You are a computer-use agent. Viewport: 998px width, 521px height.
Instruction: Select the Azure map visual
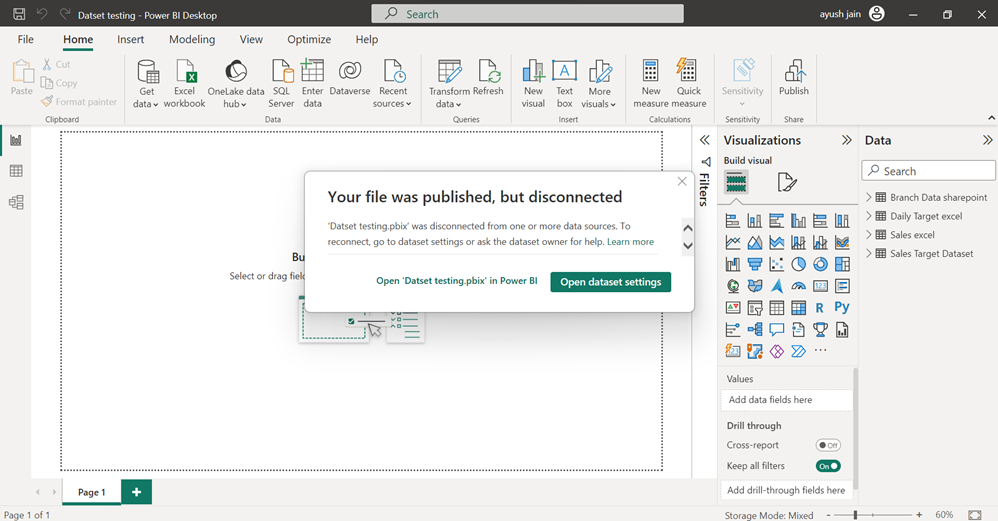click(777, 286)
